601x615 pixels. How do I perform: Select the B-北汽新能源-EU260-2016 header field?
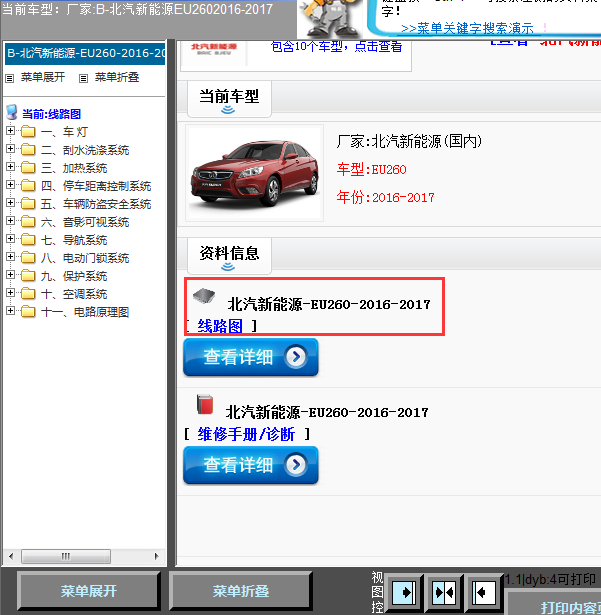click(x=85, y=53)
